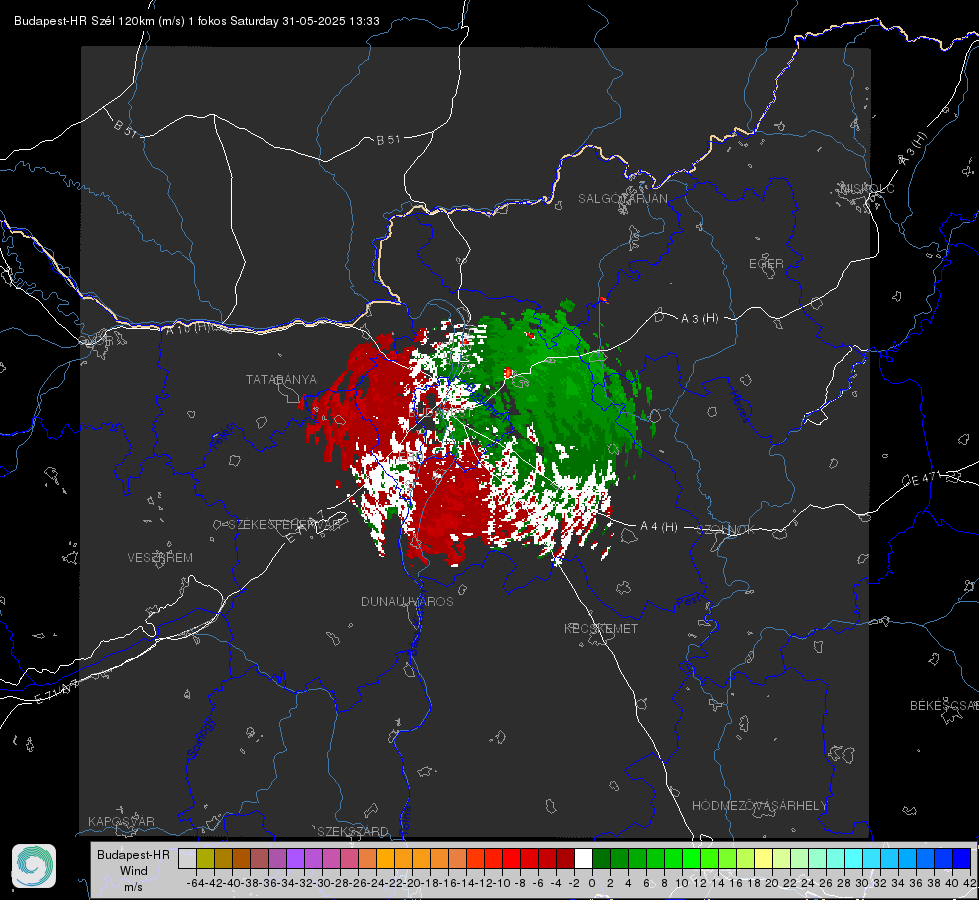Select the dark blue swatch between 40 and 42
Viewport: 979px width, 900px height.
point(962,858)
